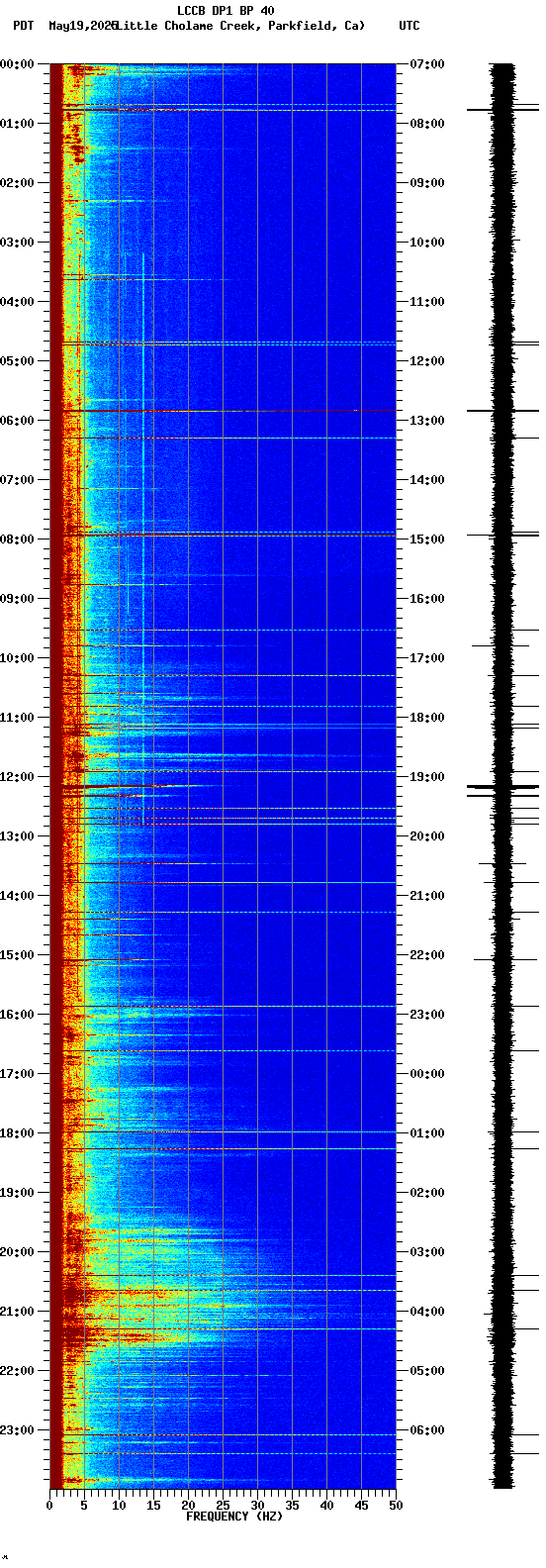546x1568 pixels.
Task: Click the UTC axis label '15:00'
Action: tap(427, 539)
